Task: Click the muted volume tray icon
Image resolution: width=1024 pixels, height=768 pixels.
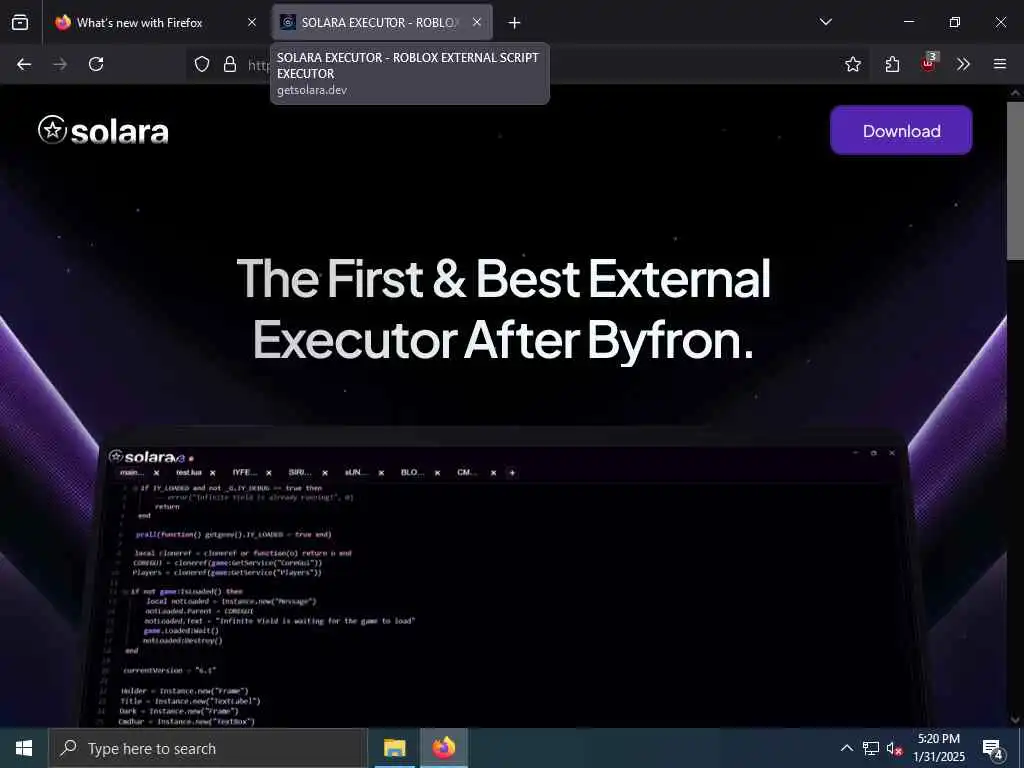Action: (x=895, y=748)
